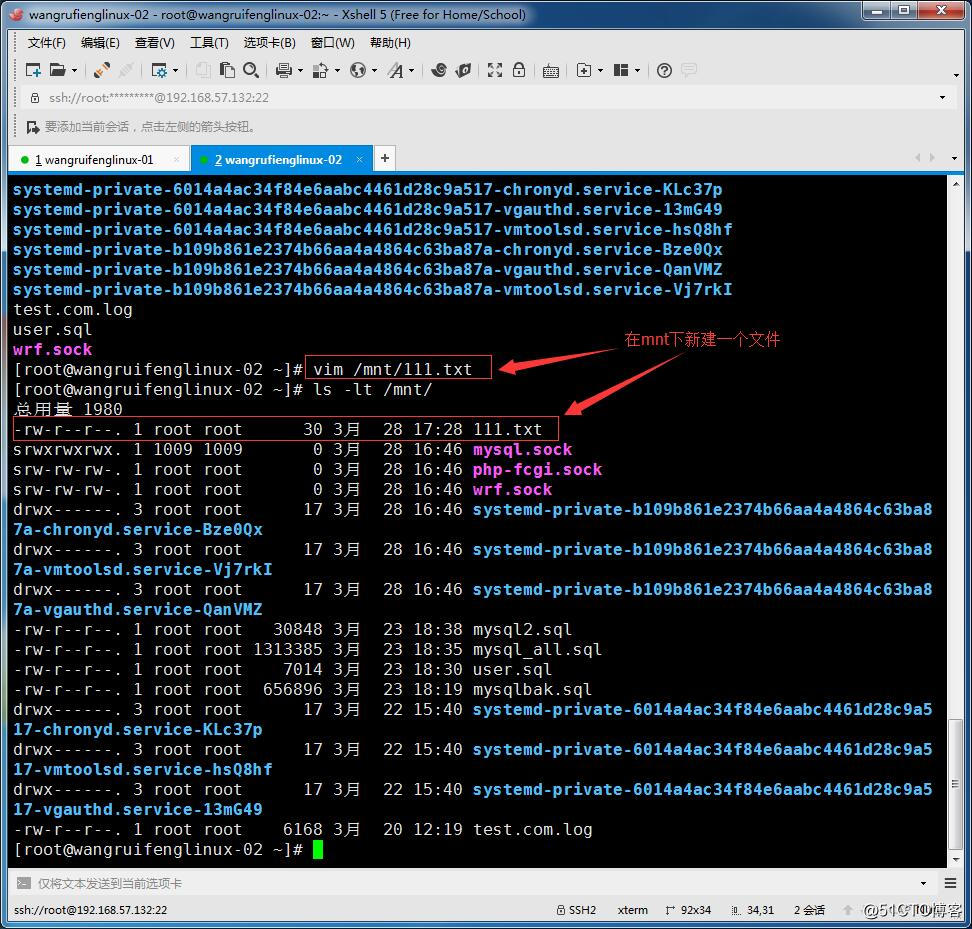Click the greyed-out Copy icon
This screenshot has height=929, width=972.
[x=203, y=70]
